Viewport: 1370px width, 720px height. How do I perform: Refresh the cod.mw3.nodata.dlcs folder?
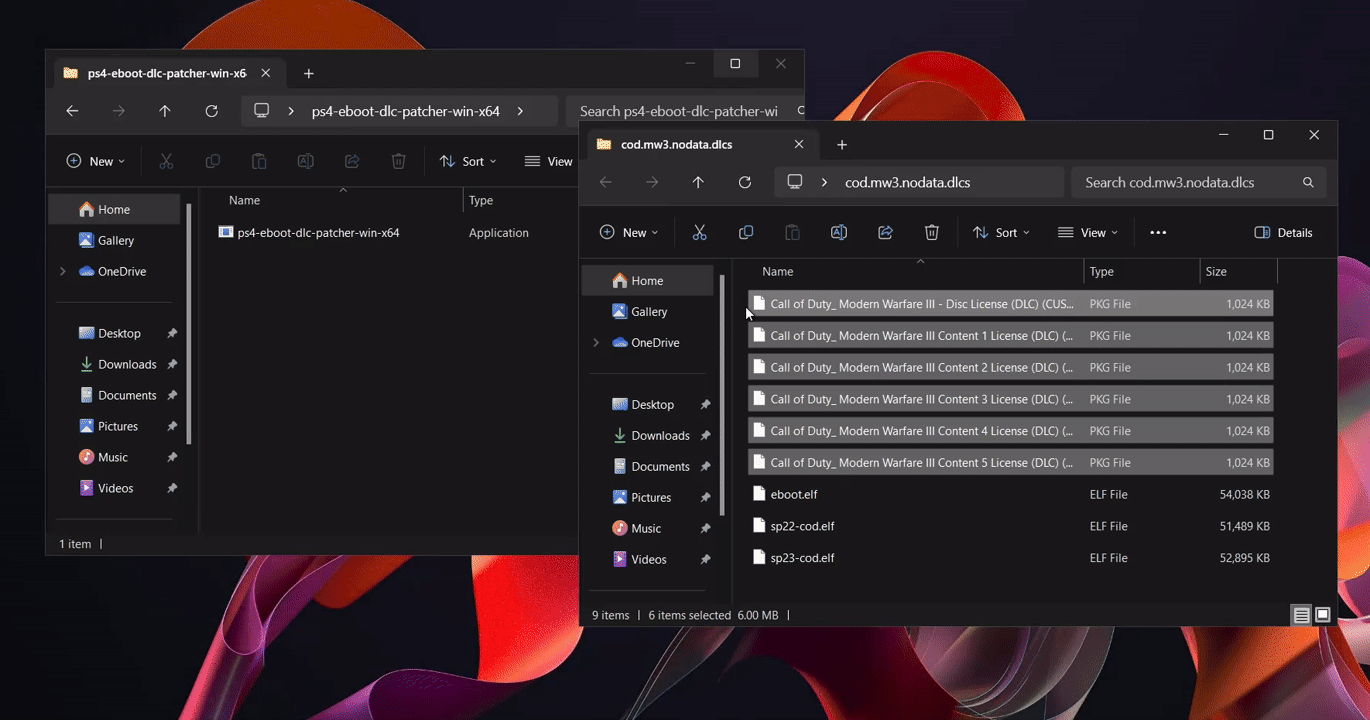pos(744,182)
